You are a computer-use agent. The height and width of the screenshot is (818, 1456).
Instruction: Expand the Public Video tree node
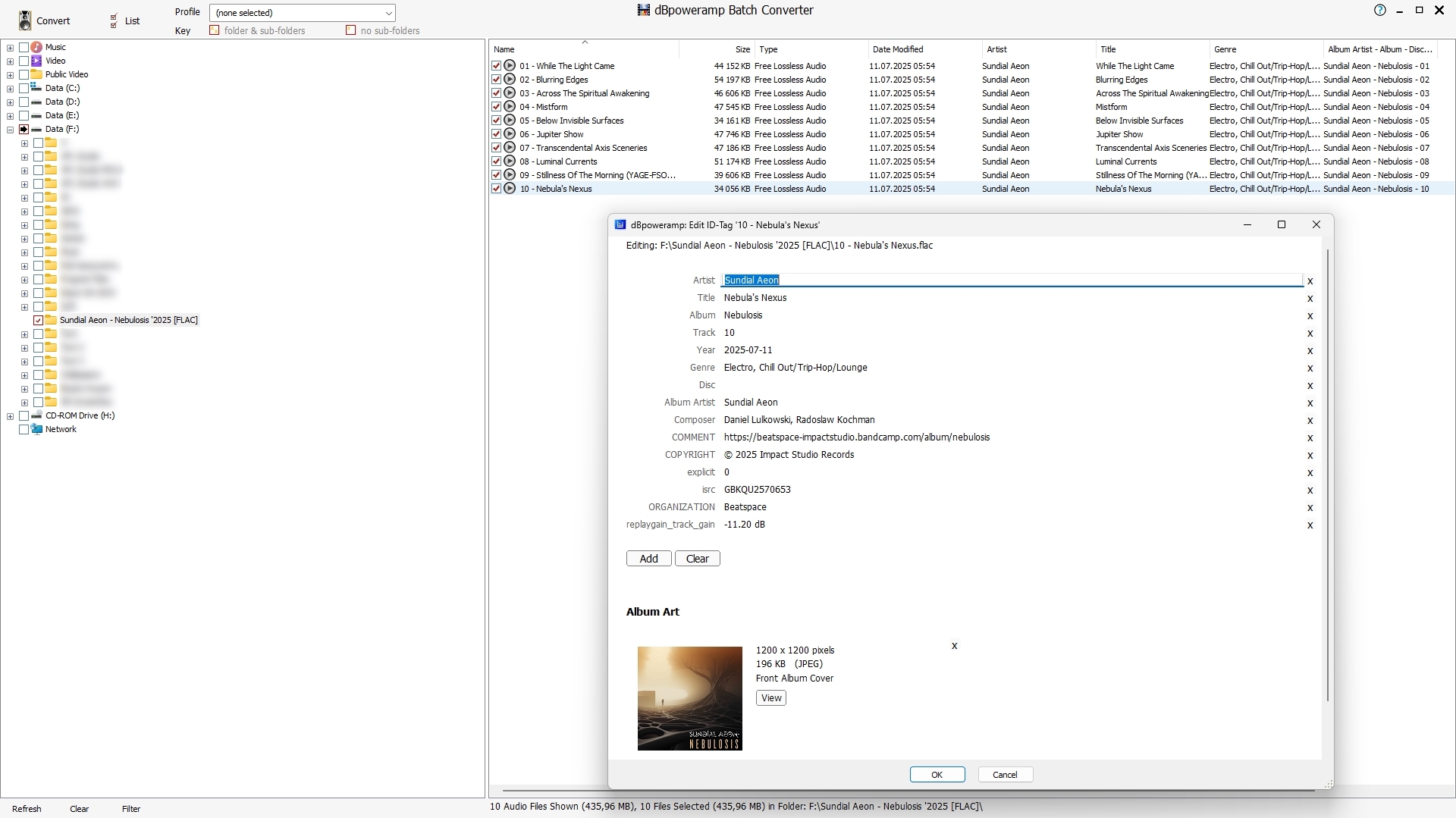coord(10,75)
